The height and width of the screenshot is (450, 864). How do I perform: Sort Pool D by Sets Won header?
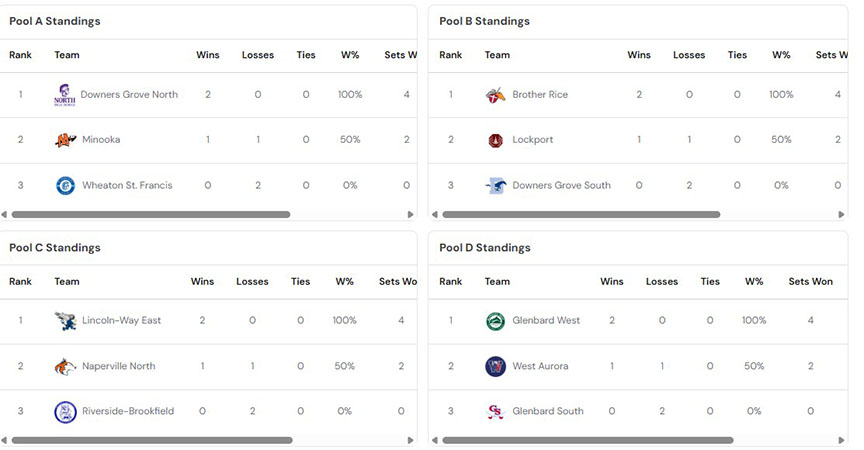(810, 281)
